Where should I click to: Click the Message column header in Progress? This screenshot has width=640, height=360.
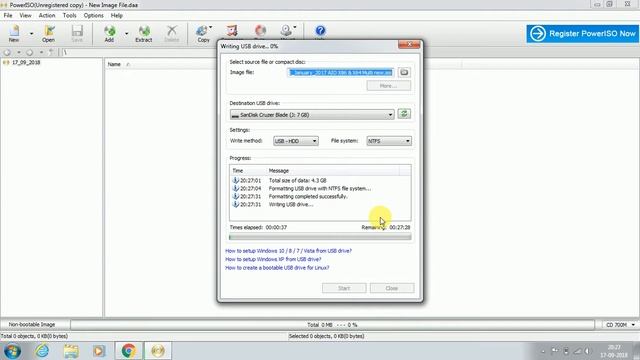tap(333, 171)
